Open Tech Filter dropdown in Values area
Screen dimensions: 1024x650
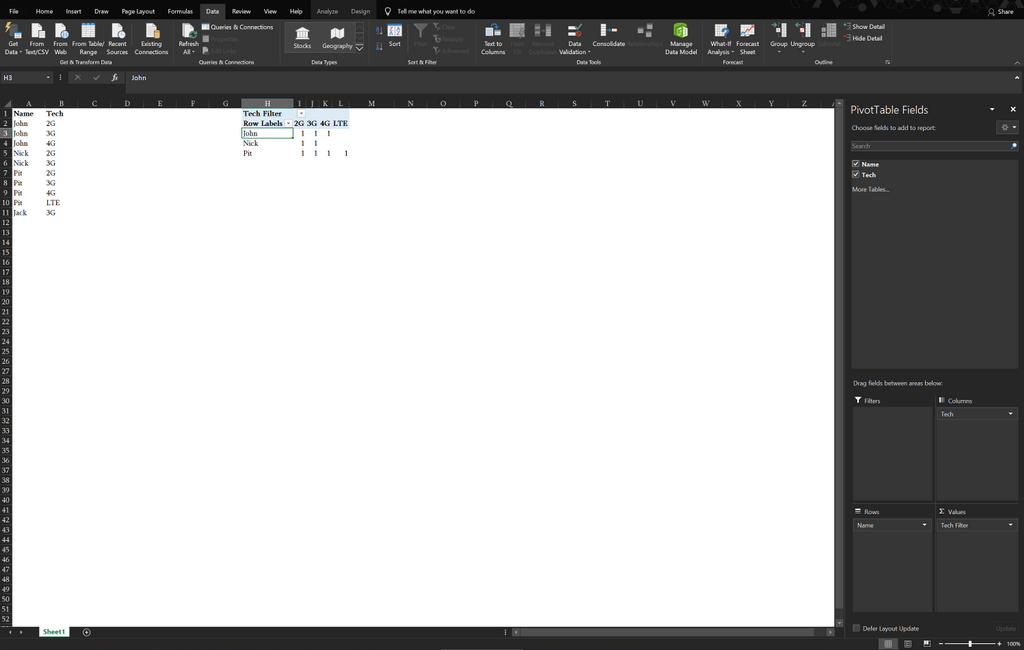coord(1010,525)
